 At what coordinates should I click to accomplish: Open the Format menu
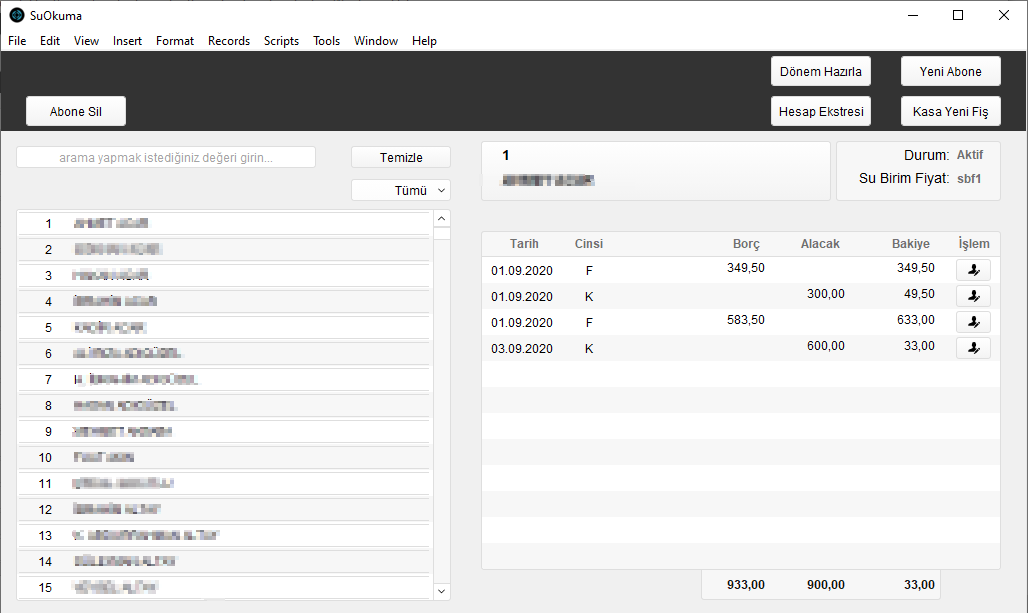[174, 41]
